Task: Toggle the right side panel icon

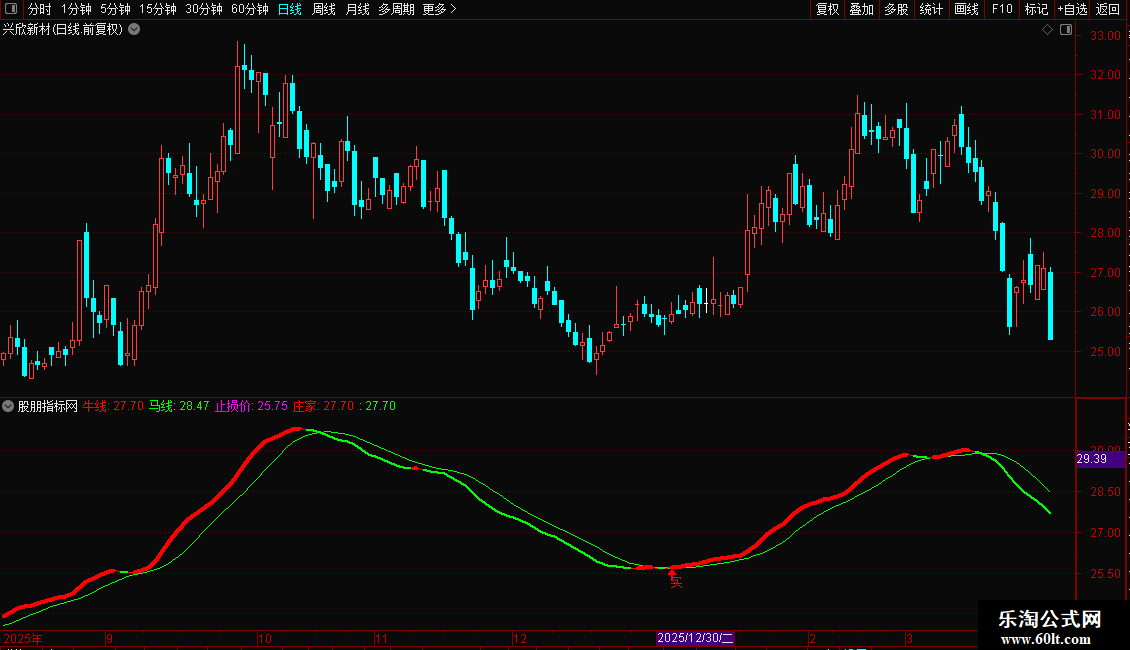Action: tap(1066, 30)
